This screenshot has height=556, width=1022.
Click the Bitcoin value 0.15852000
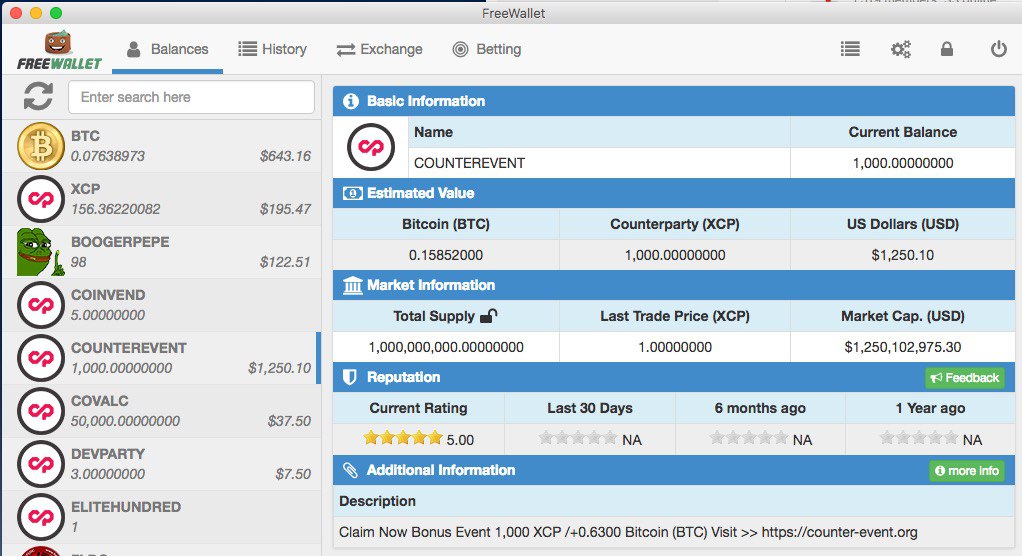pyautogui.click(x=446, y=255)
